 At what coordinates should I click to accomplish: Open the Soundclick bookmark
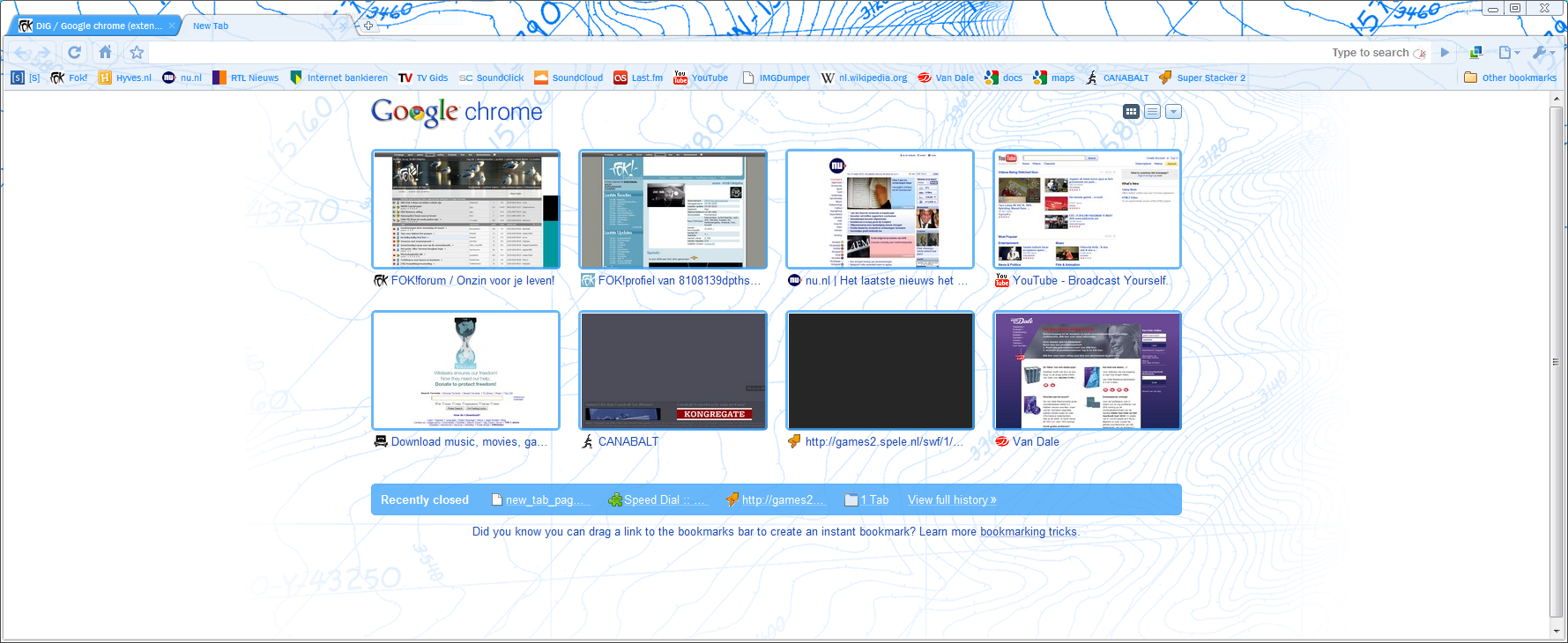coord(491,78)
